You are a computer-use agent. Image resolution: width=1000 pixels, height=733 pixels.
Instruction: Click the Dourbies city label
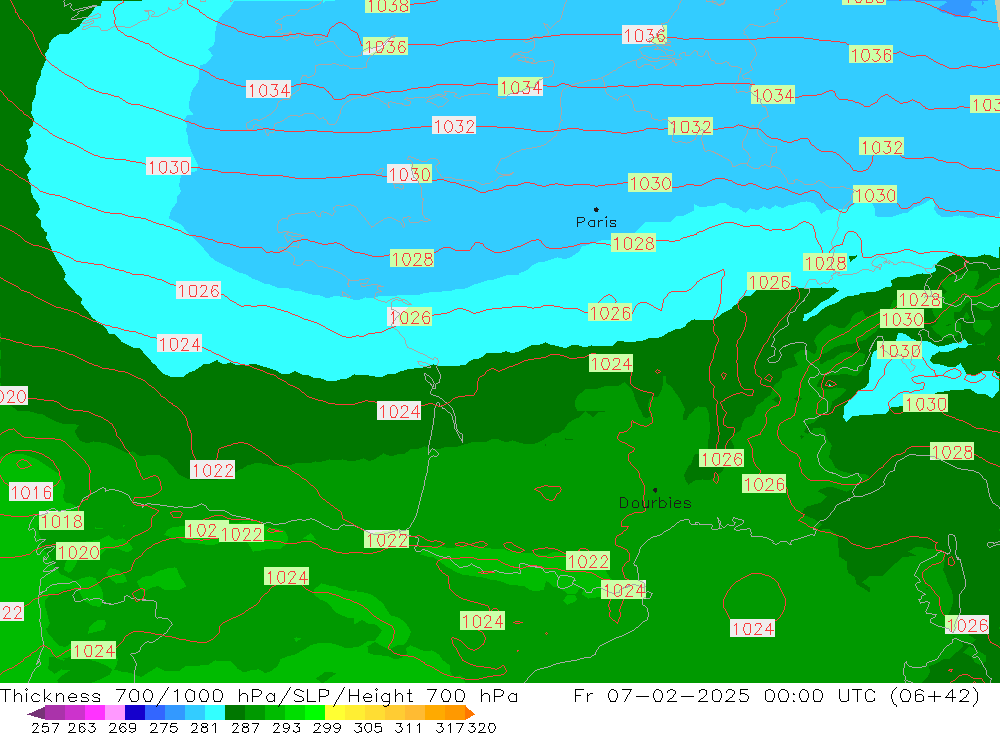click(655, 503)
